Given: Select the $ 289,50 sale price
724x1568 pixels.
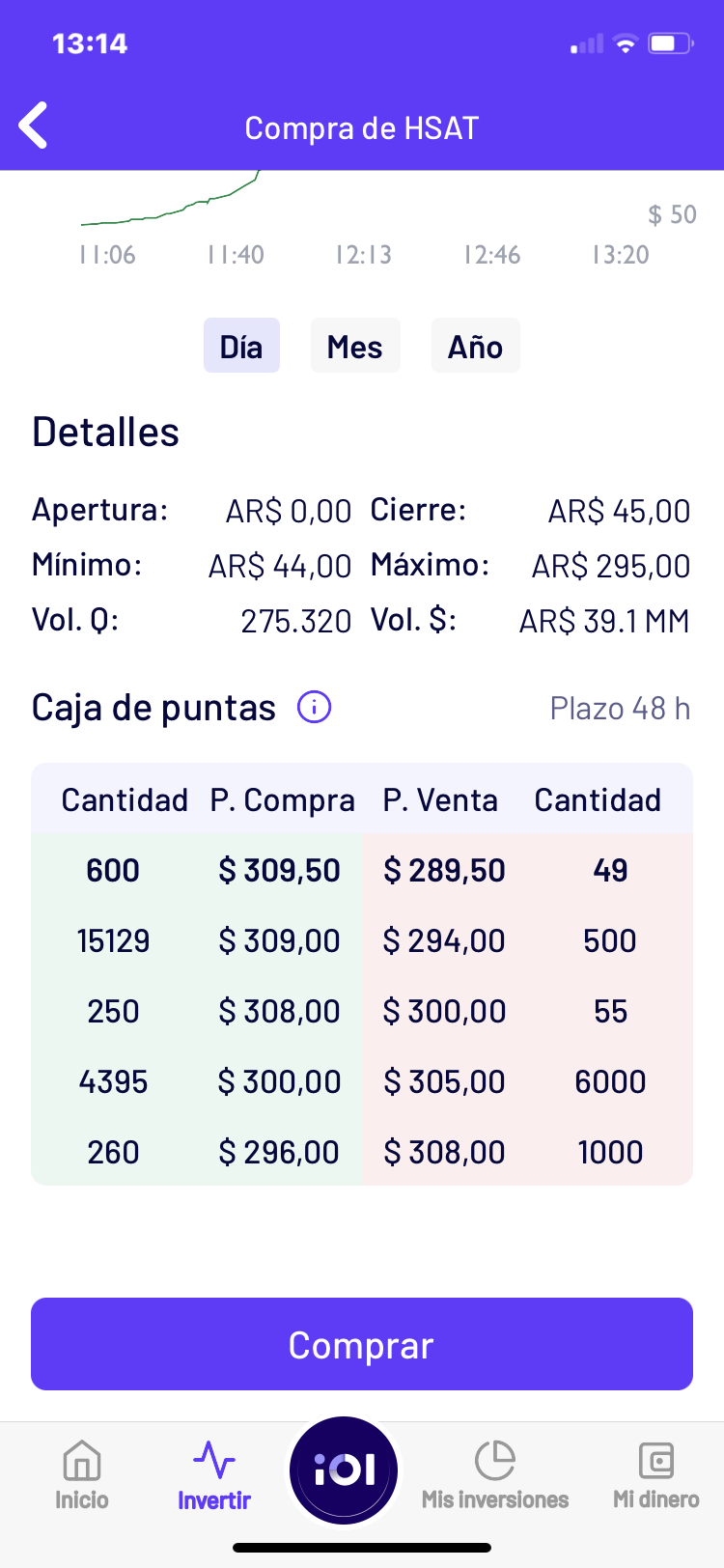Looking at the screenshot, I should point(444,870).
